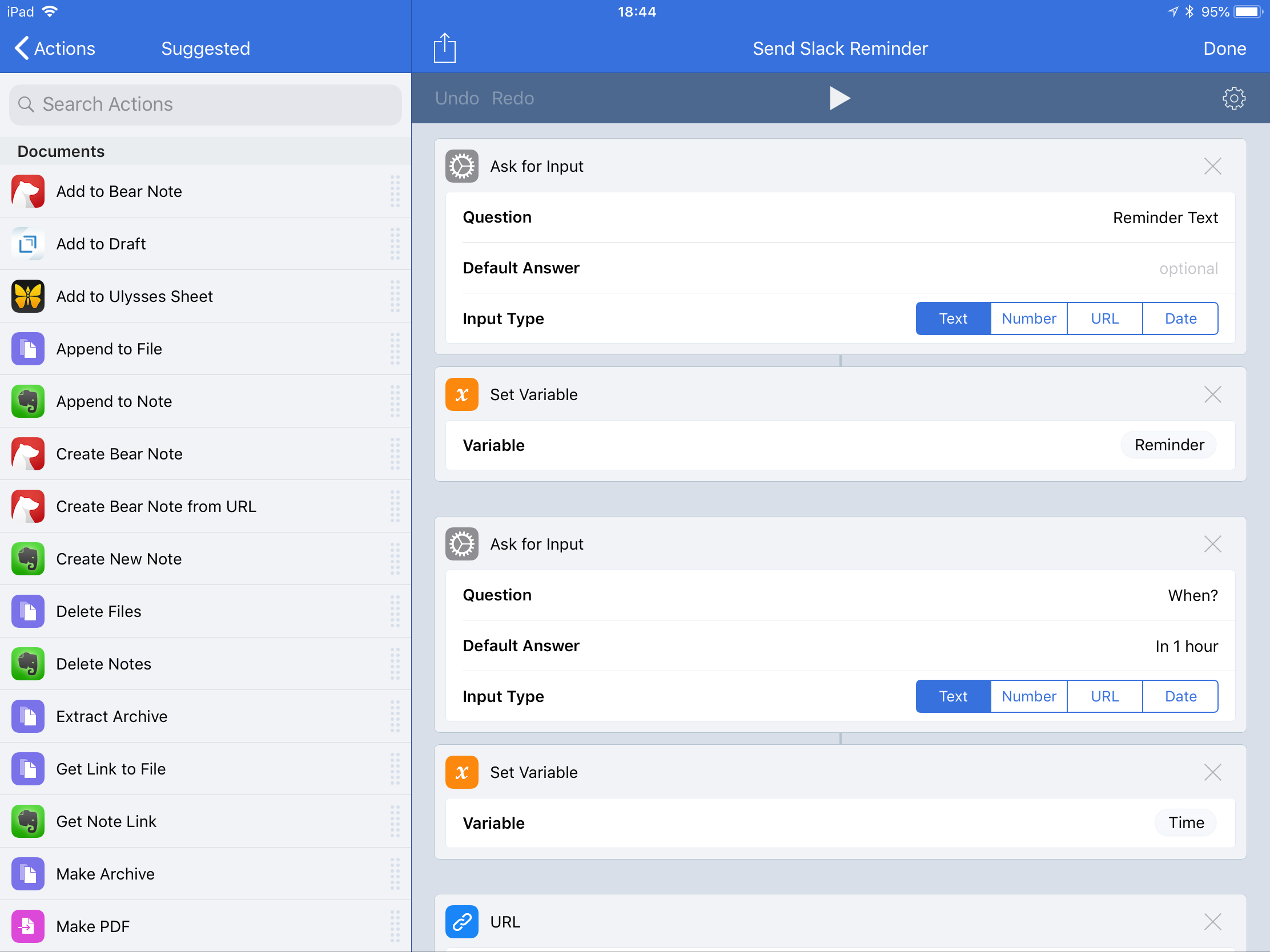This screenshot has width=1270, height=952.
Task: Choose the Make Archive icon
Action: (27, 874)
